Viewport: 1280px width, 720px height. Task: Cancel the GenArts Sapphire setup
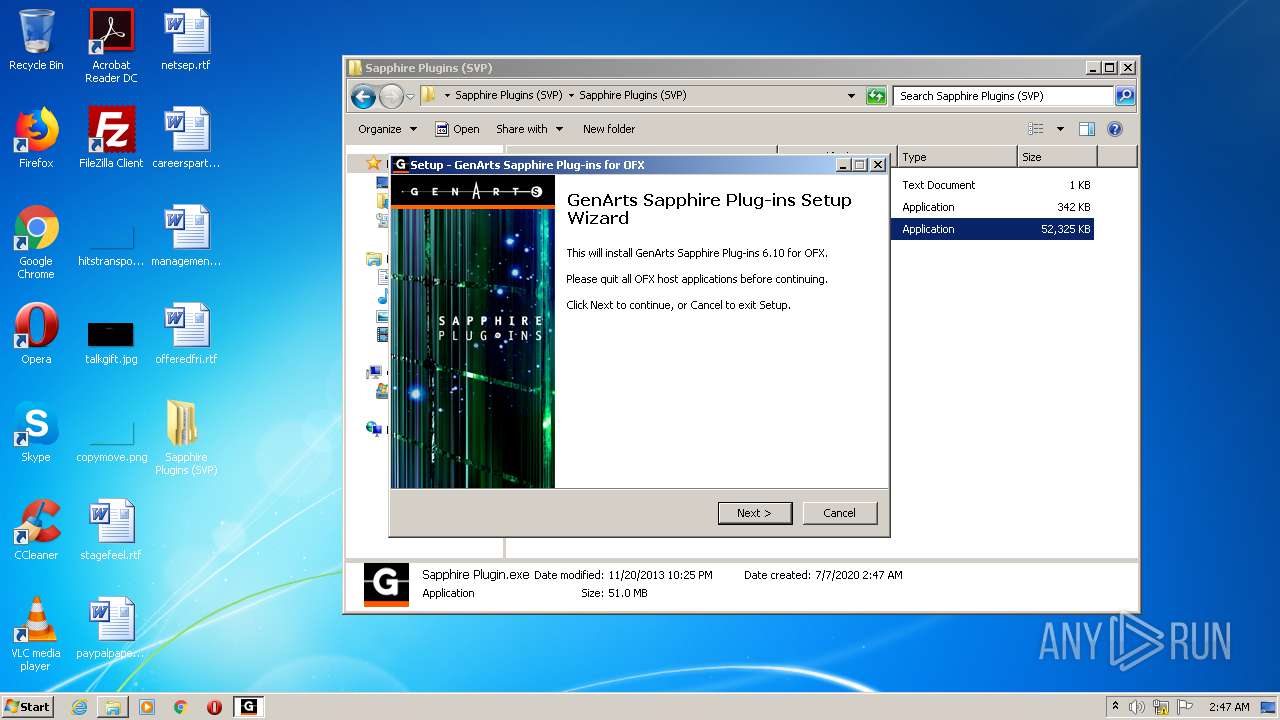839,513
